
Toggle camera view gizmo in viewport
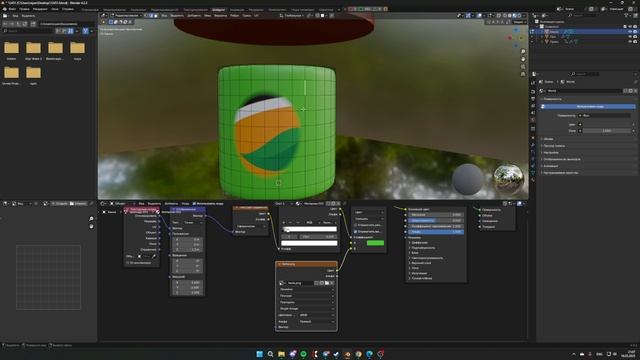[523, 67]
